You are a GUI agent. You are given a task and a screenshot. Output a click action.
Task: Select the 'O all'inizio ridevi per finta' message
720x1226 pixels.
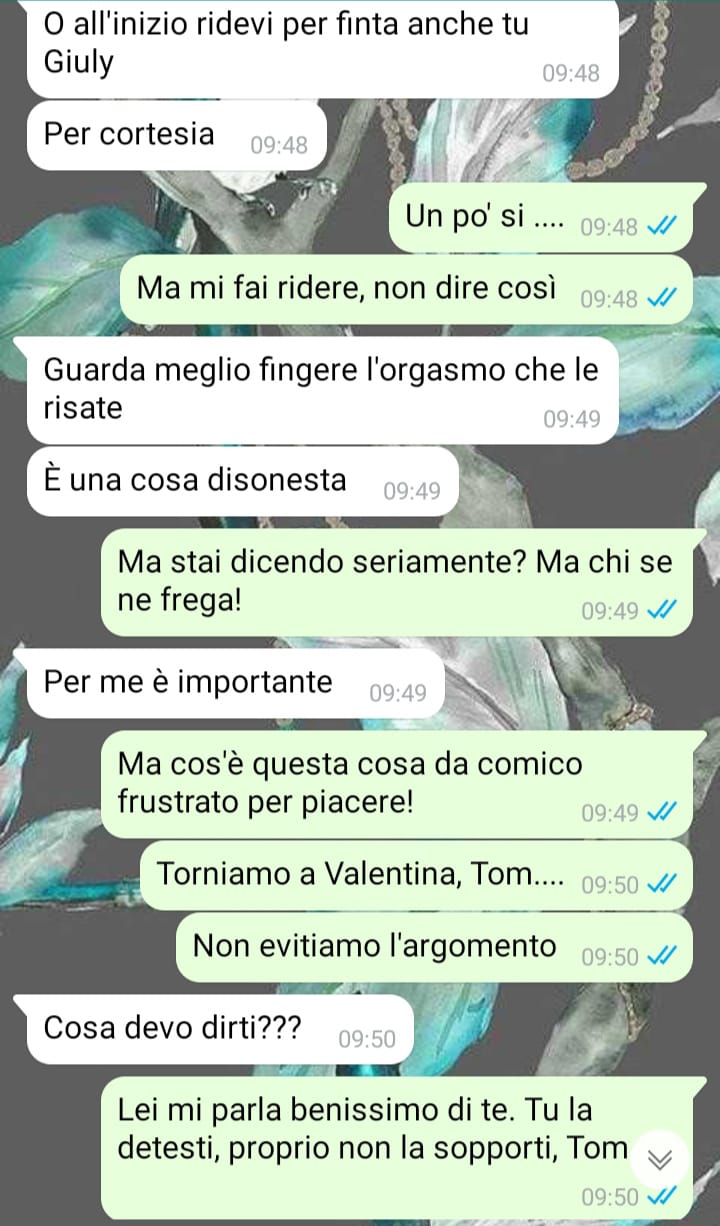pyautogui.click(x=323, y=46)
